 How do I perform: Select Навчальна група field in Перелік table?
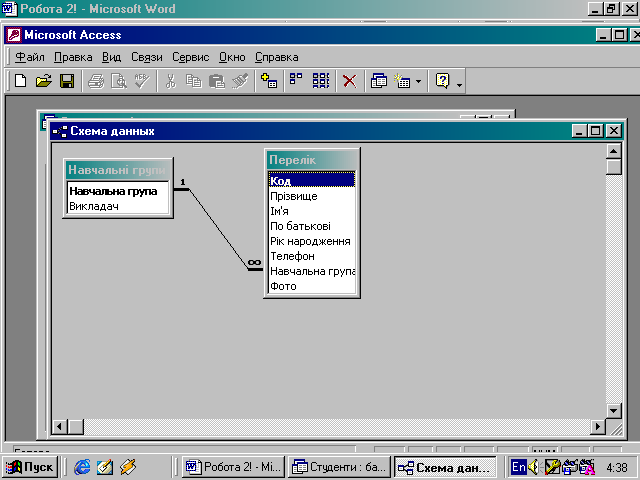(x=312, y=271)
